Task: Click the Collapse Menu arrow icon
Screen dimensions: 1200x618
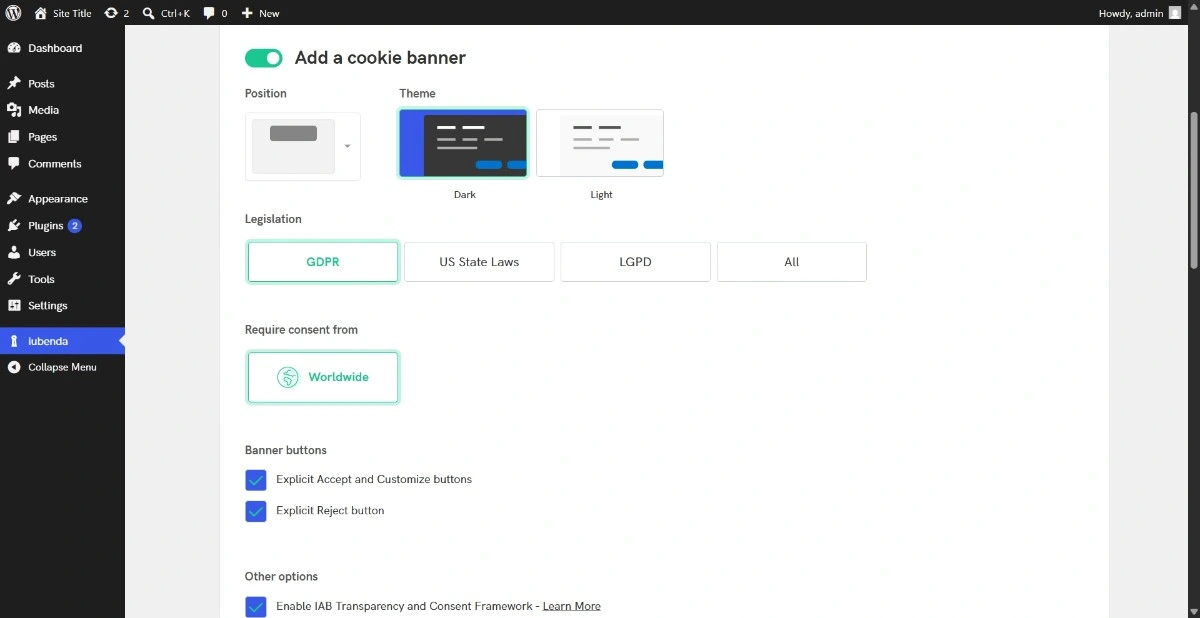Action: 14,367
